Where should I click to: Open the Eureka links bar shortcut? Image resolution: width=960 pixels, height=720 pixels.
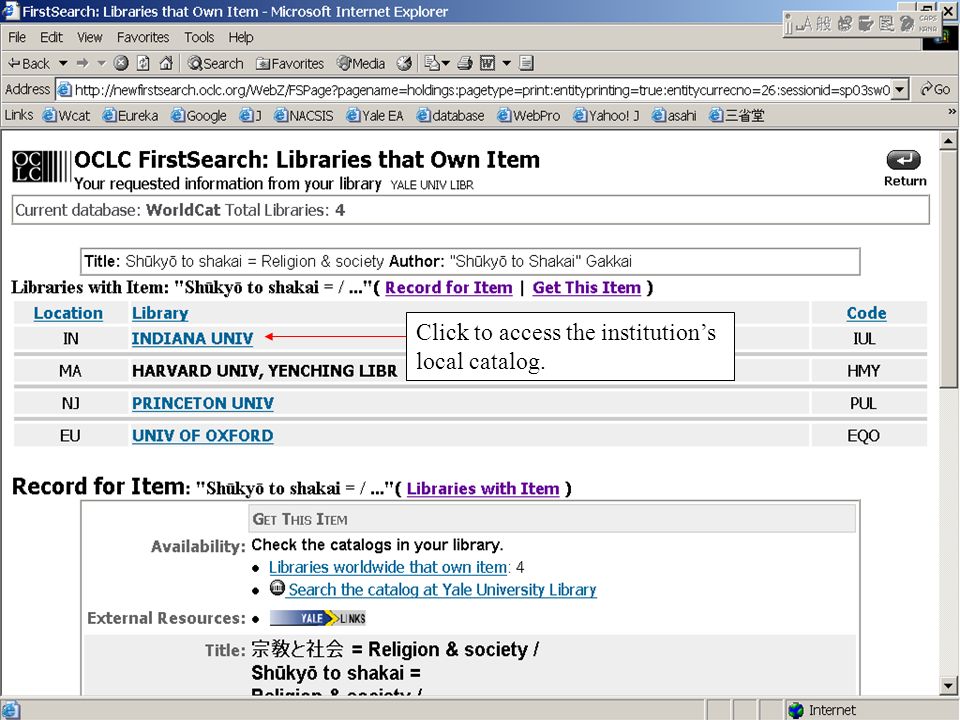pos(130,116)
